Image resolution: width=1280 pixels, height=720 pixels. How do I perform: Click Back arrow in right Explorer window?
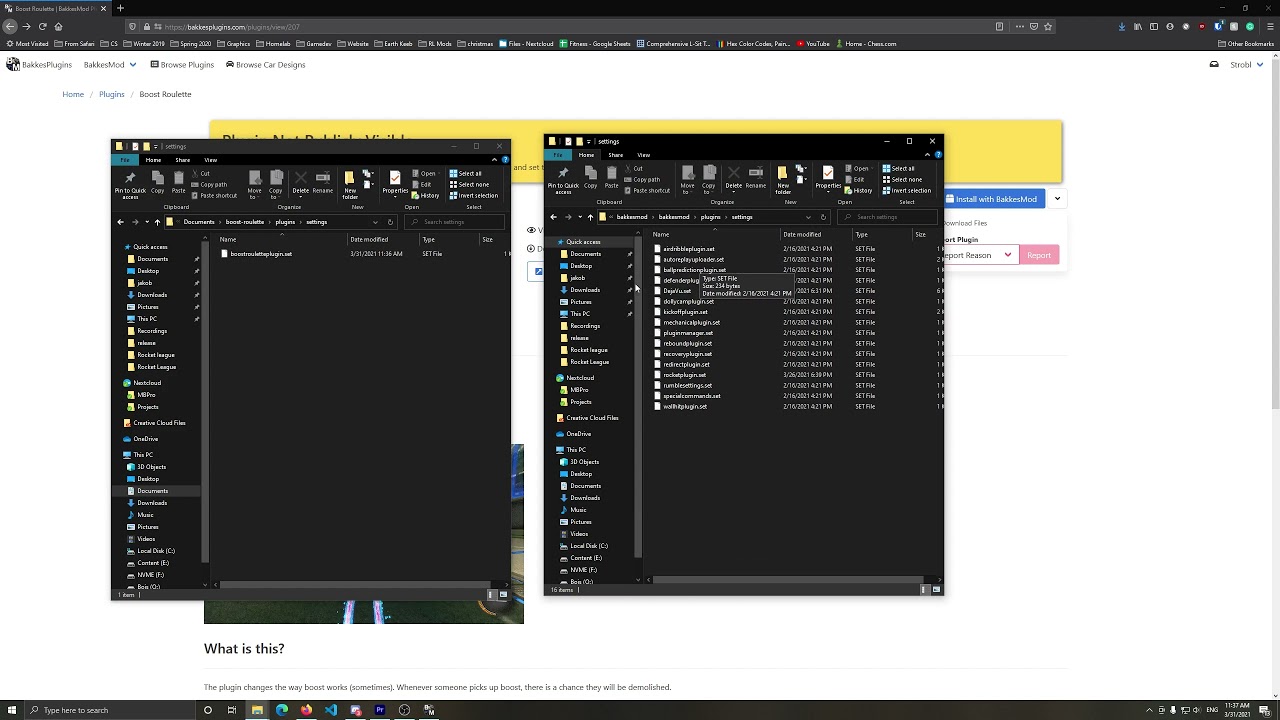[553, 217]
